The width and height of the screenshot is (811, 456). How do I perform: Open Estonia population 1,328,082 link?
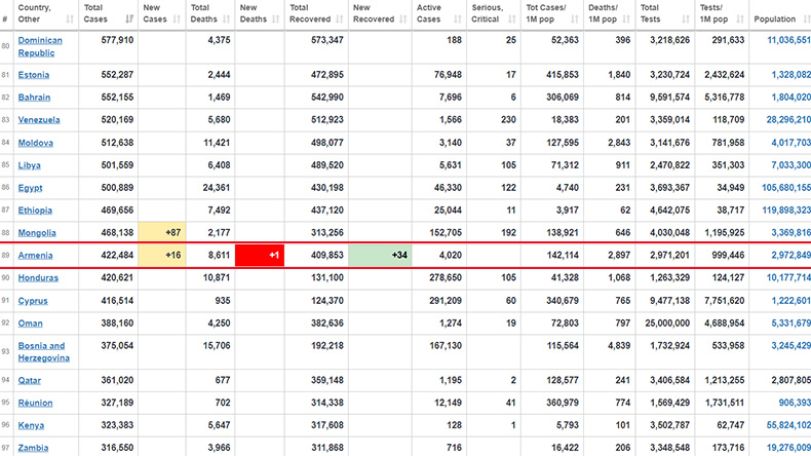coord(791,75)
